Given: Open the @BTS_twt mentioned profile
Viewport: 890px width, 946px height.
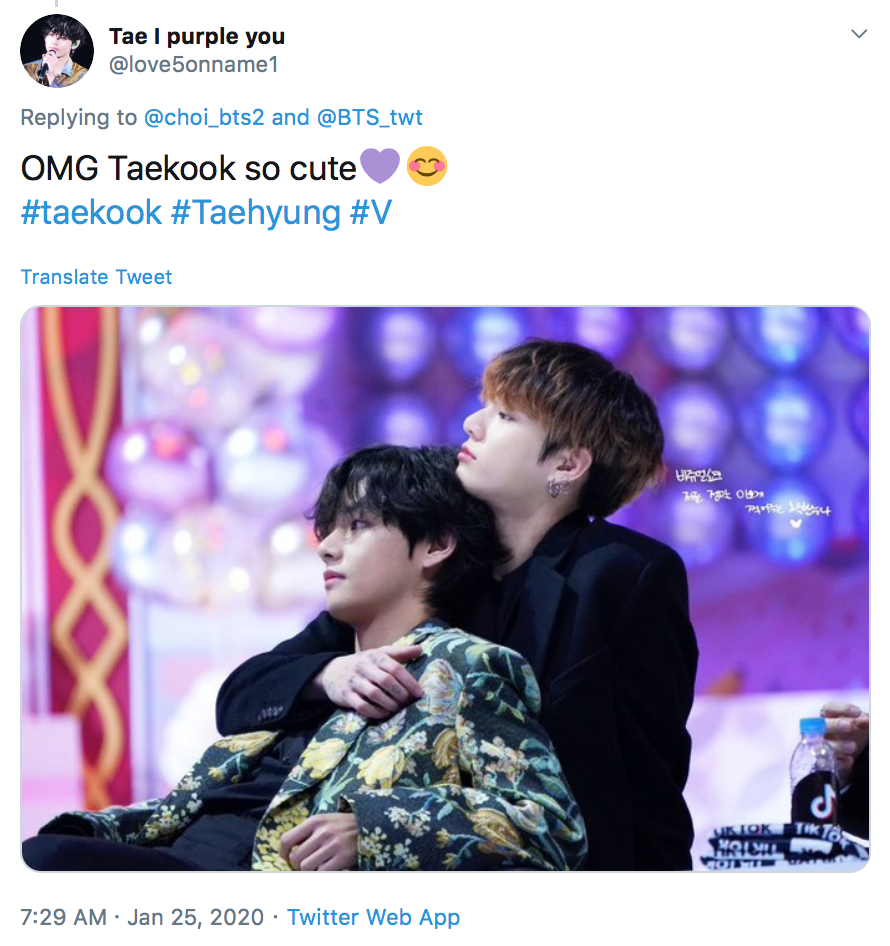Looking at the screenshot, I should pos(369,117).
